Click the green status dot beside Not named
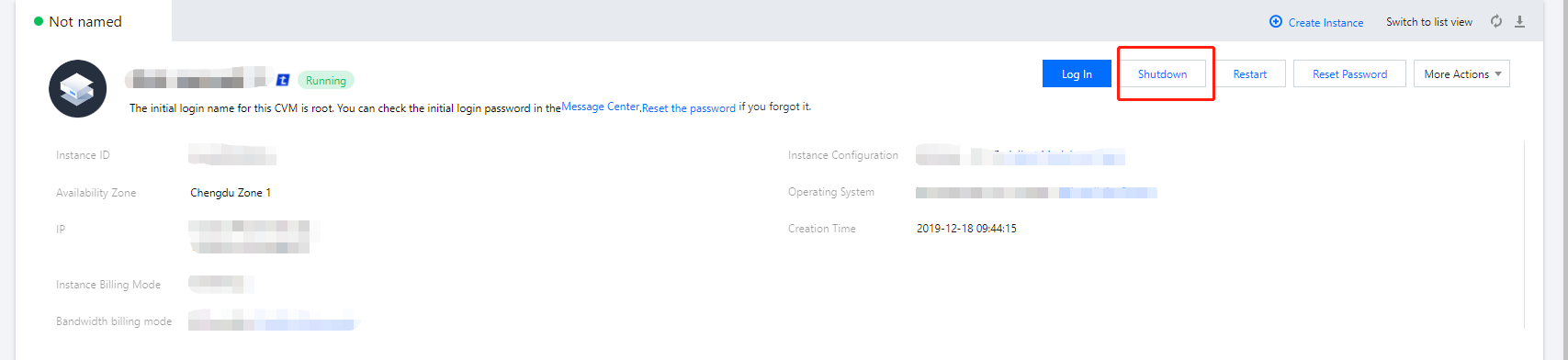This screenshot has width=1568, height=360. (39, 21)
